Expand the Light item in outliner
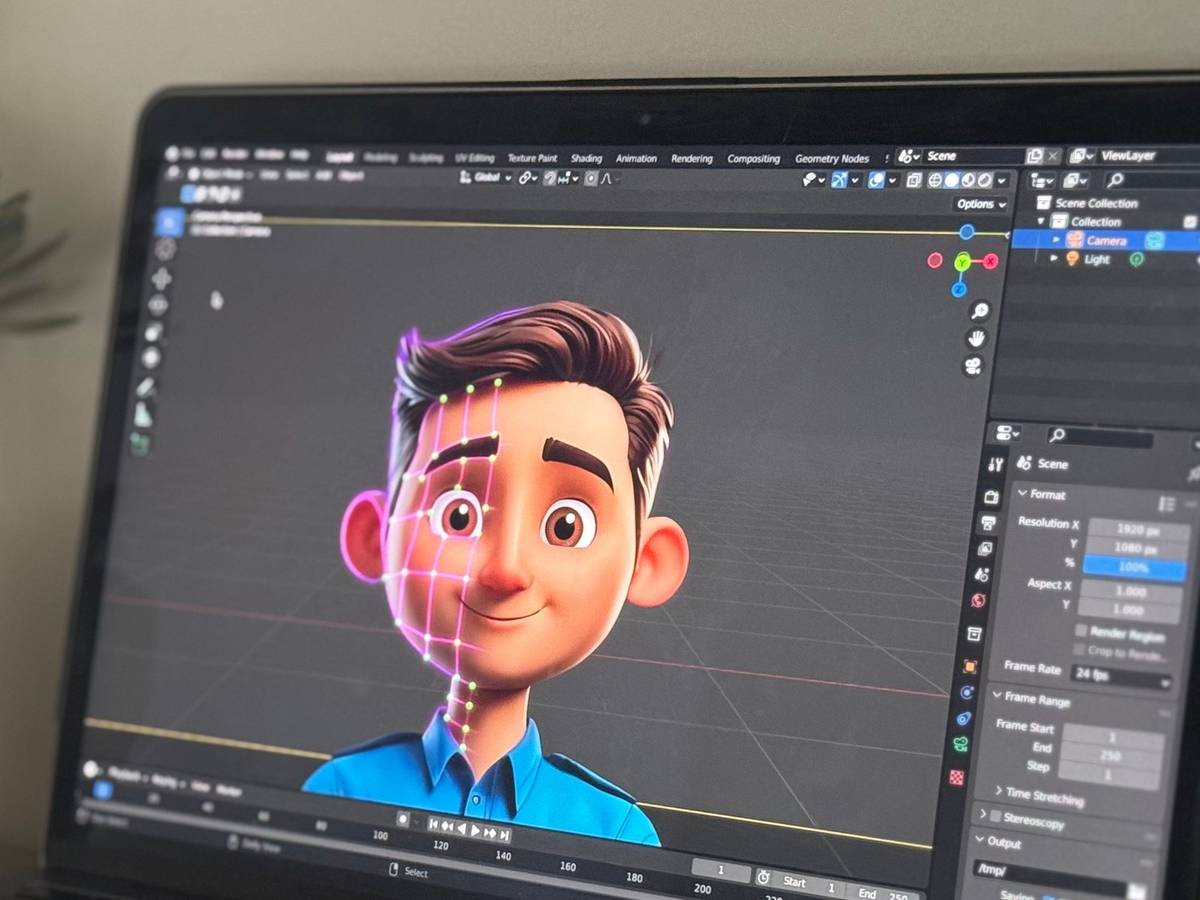 tap(1053, 259)
